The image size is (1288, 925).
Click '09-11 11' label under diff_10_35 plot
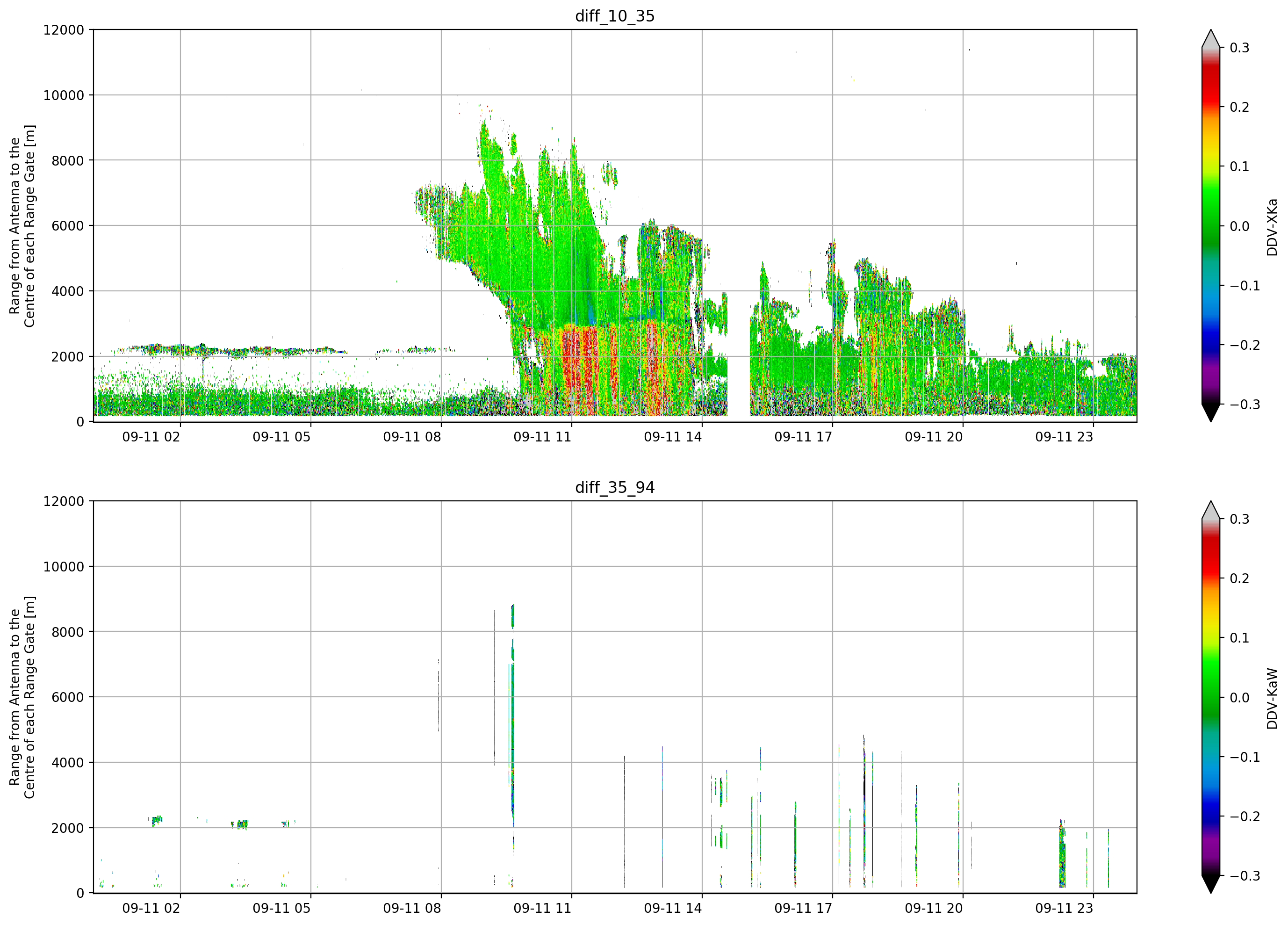point(542,437)
